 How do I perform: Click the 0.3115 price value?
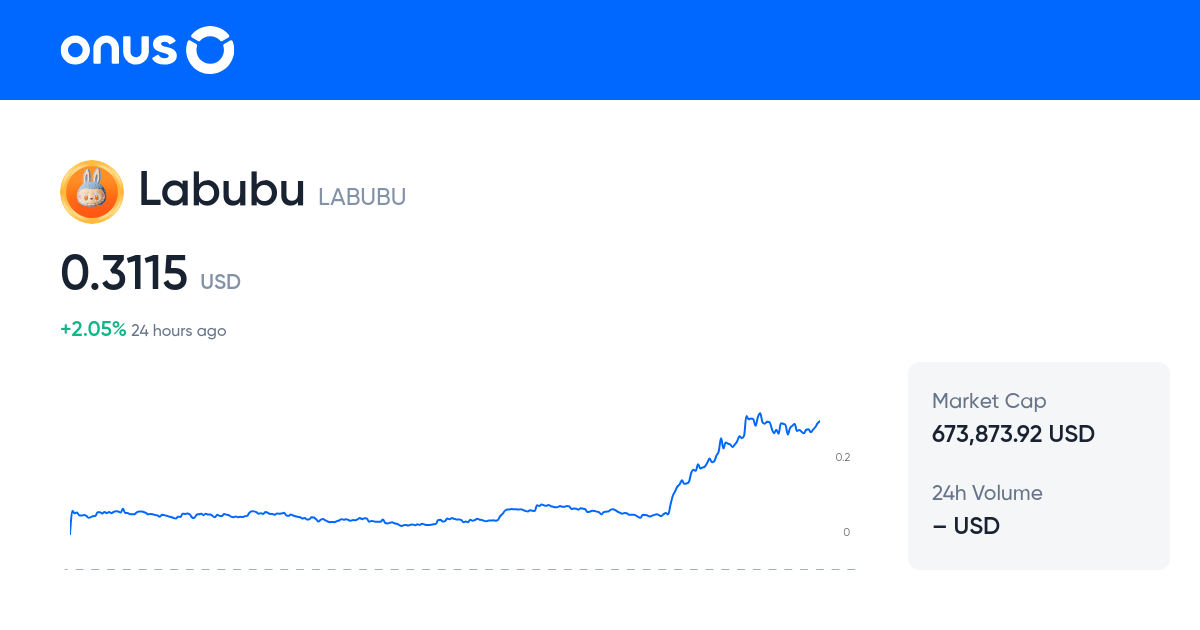[x=124, y=274]
